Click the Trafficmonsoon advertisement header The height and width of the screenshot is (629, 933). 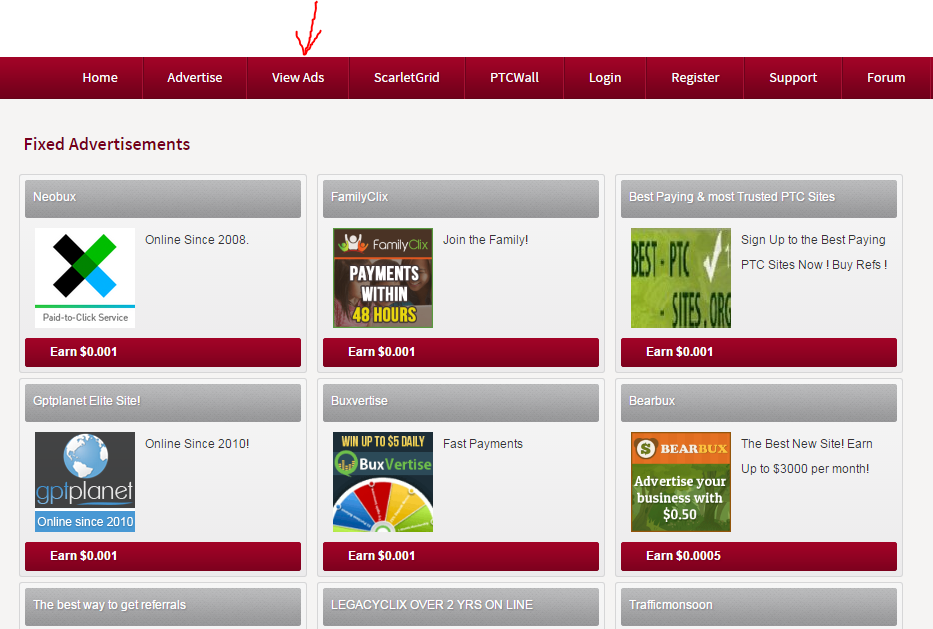point(758,605)
